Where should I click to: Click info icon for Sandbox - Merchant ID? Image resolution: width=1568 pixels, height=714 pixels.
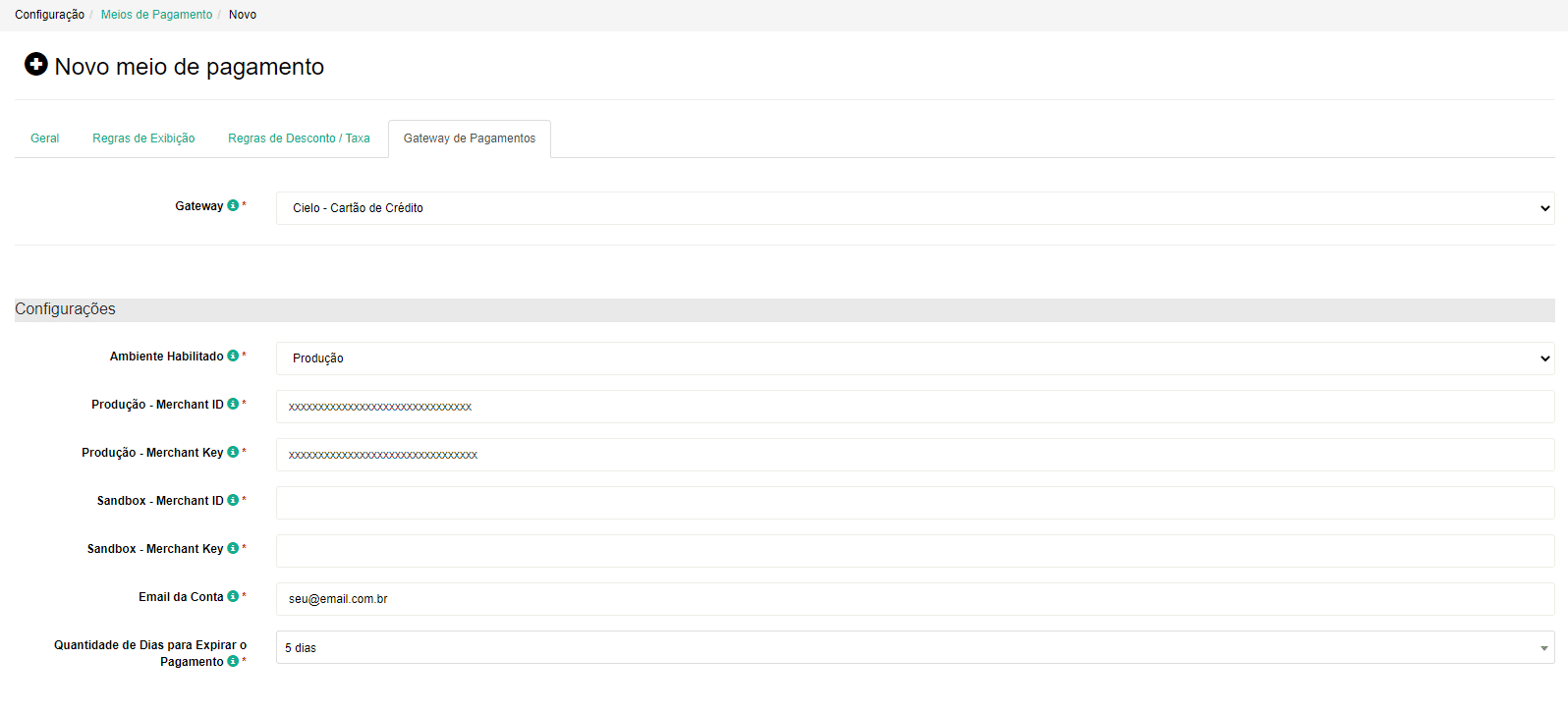(233, 501)
